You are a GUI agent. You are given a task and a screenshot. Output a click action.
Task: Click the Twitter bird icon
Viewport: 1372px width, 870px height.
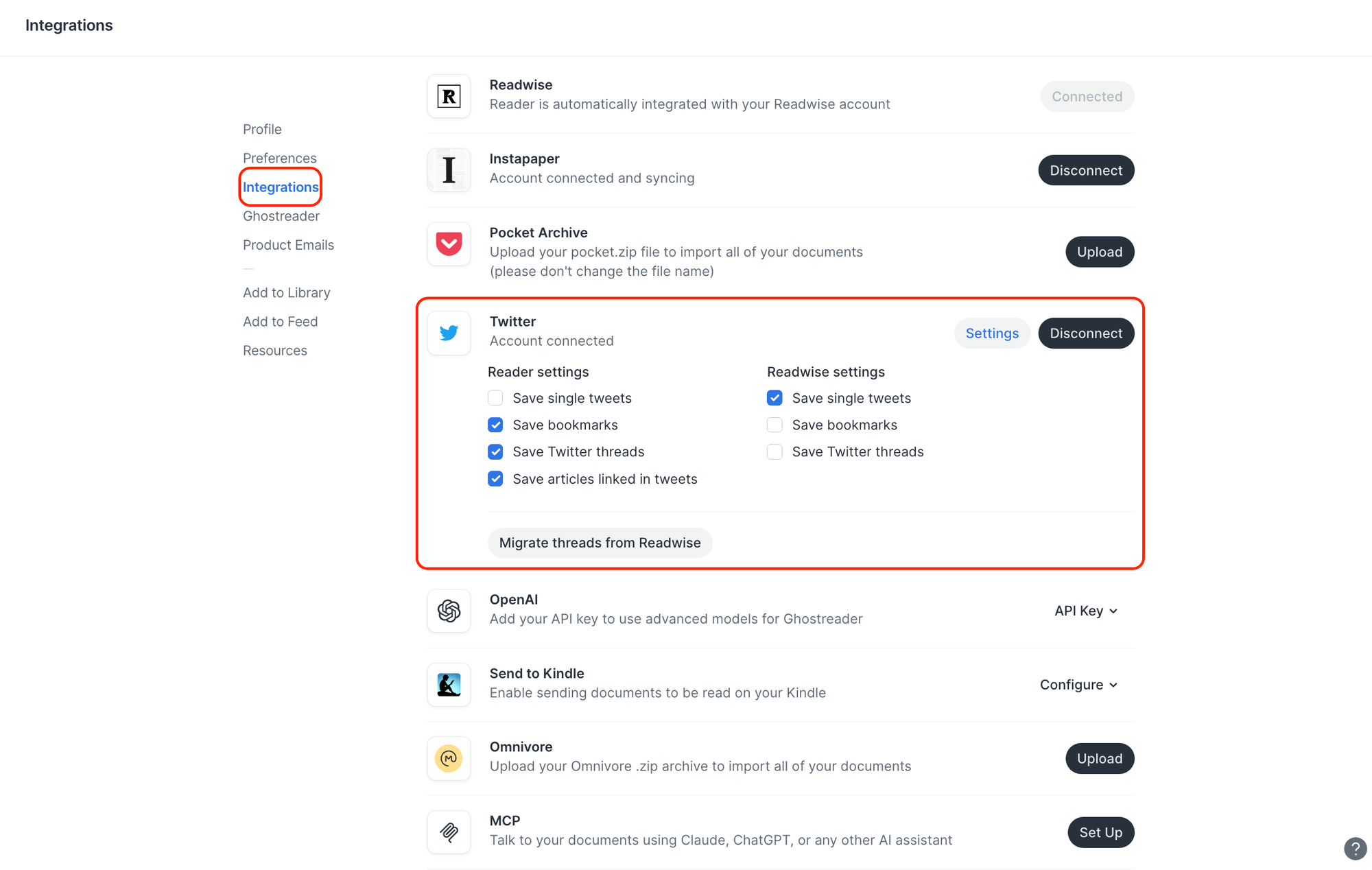point(449,333)
